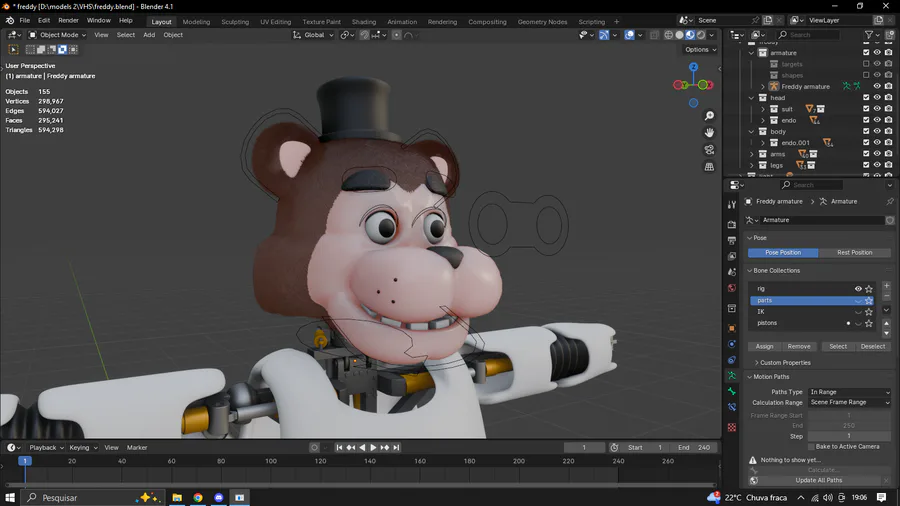Toggle exclude checkbox for targets collection
Screen dimensions: 900x506
[866, 64]
